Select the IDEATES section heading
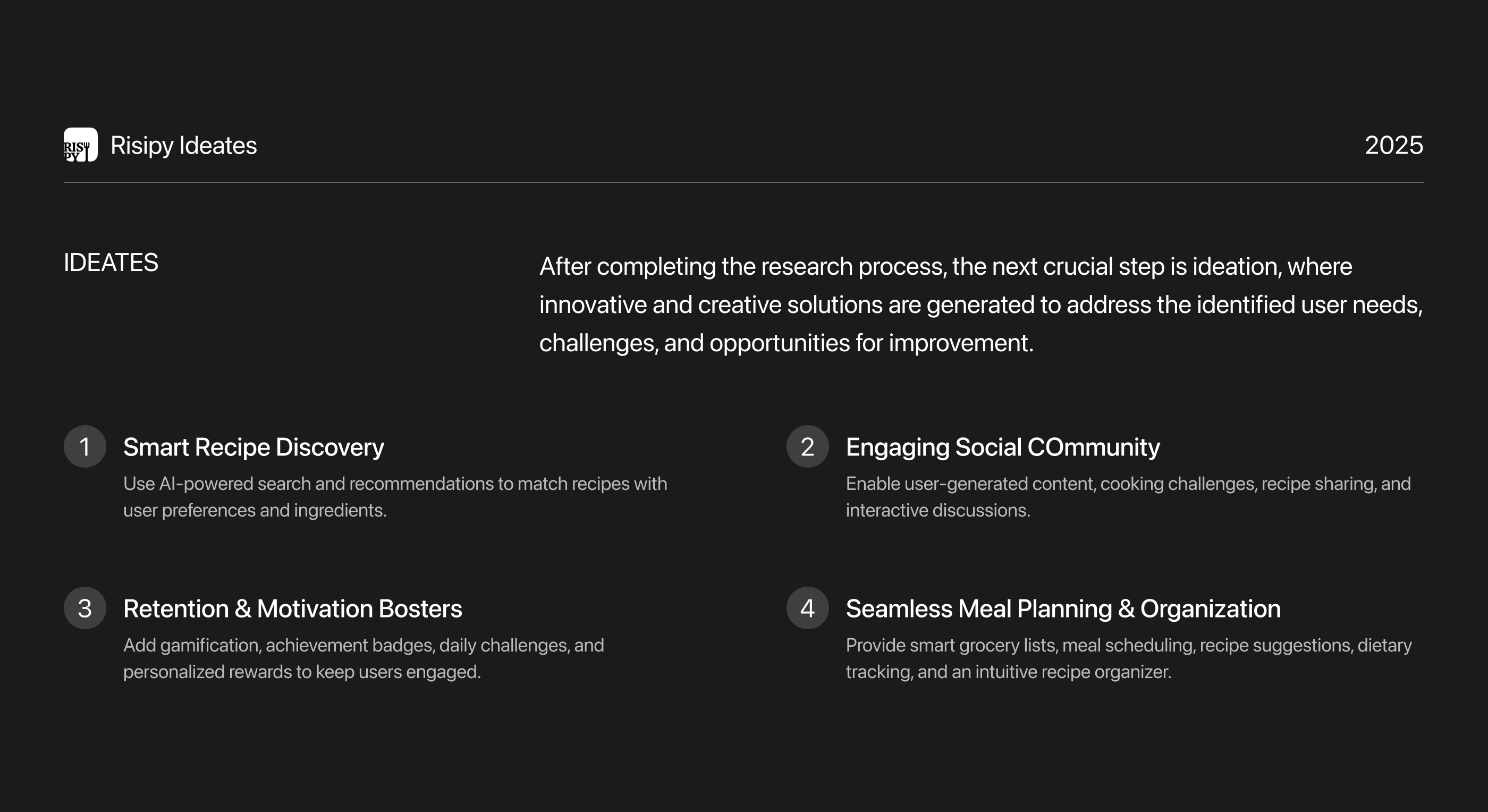Image resolution: width=1488 pixels, height=812 pixels. coord(111,263)
